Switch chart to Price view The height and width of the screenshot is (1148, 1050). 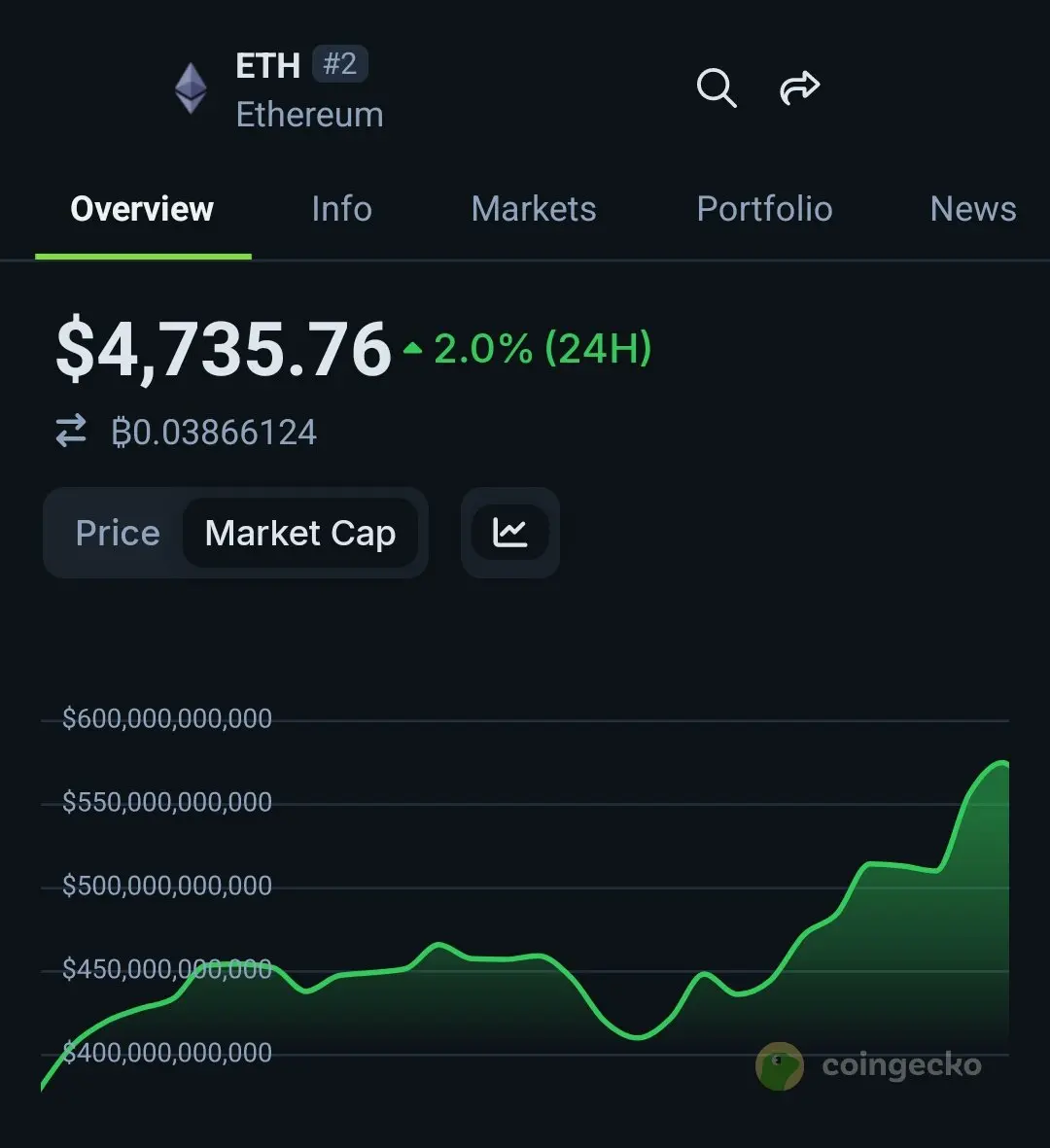[x=118, y=533]
